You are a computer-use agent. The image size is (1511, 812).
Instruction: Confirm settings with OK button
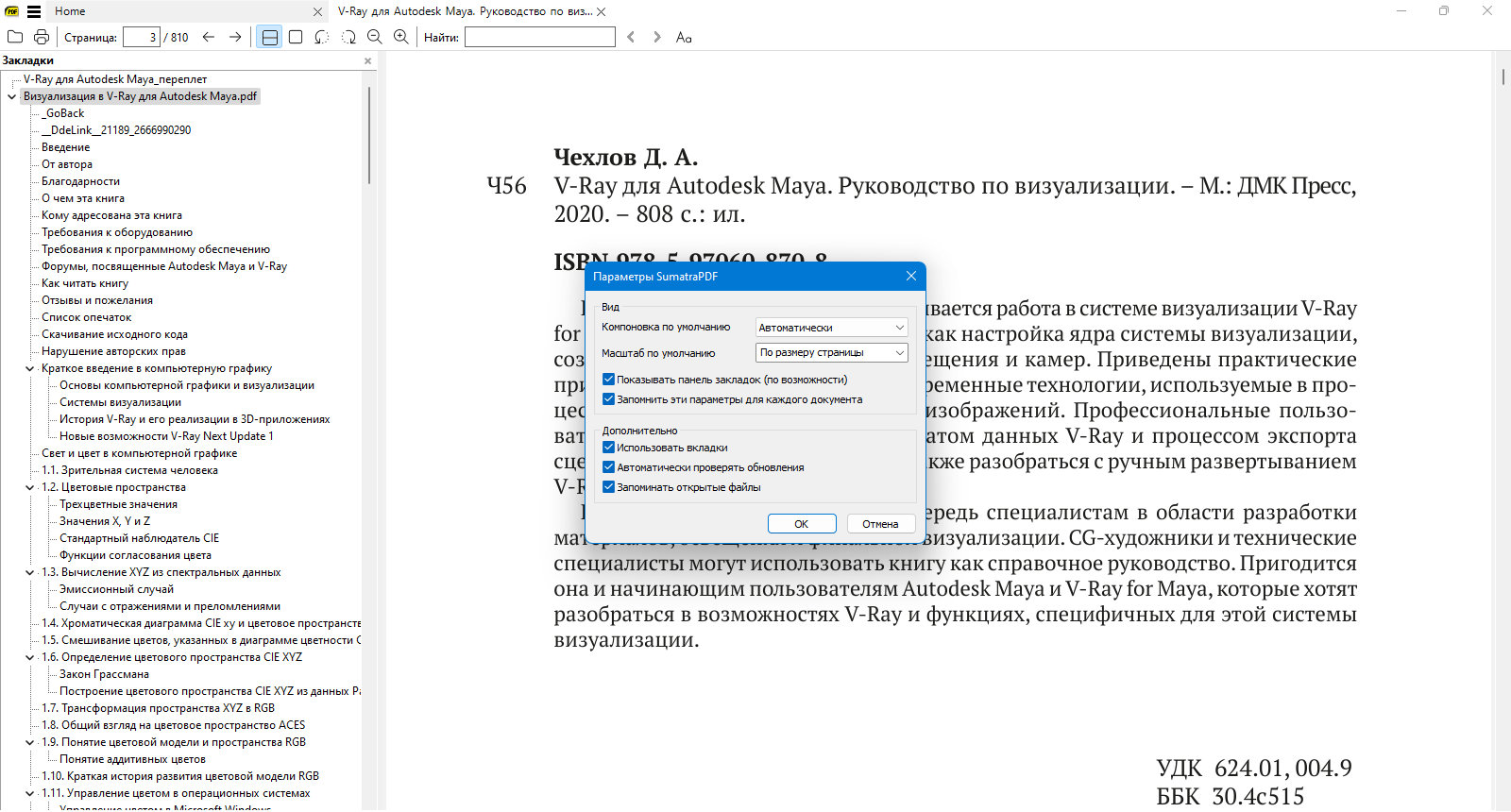point(802,524)
